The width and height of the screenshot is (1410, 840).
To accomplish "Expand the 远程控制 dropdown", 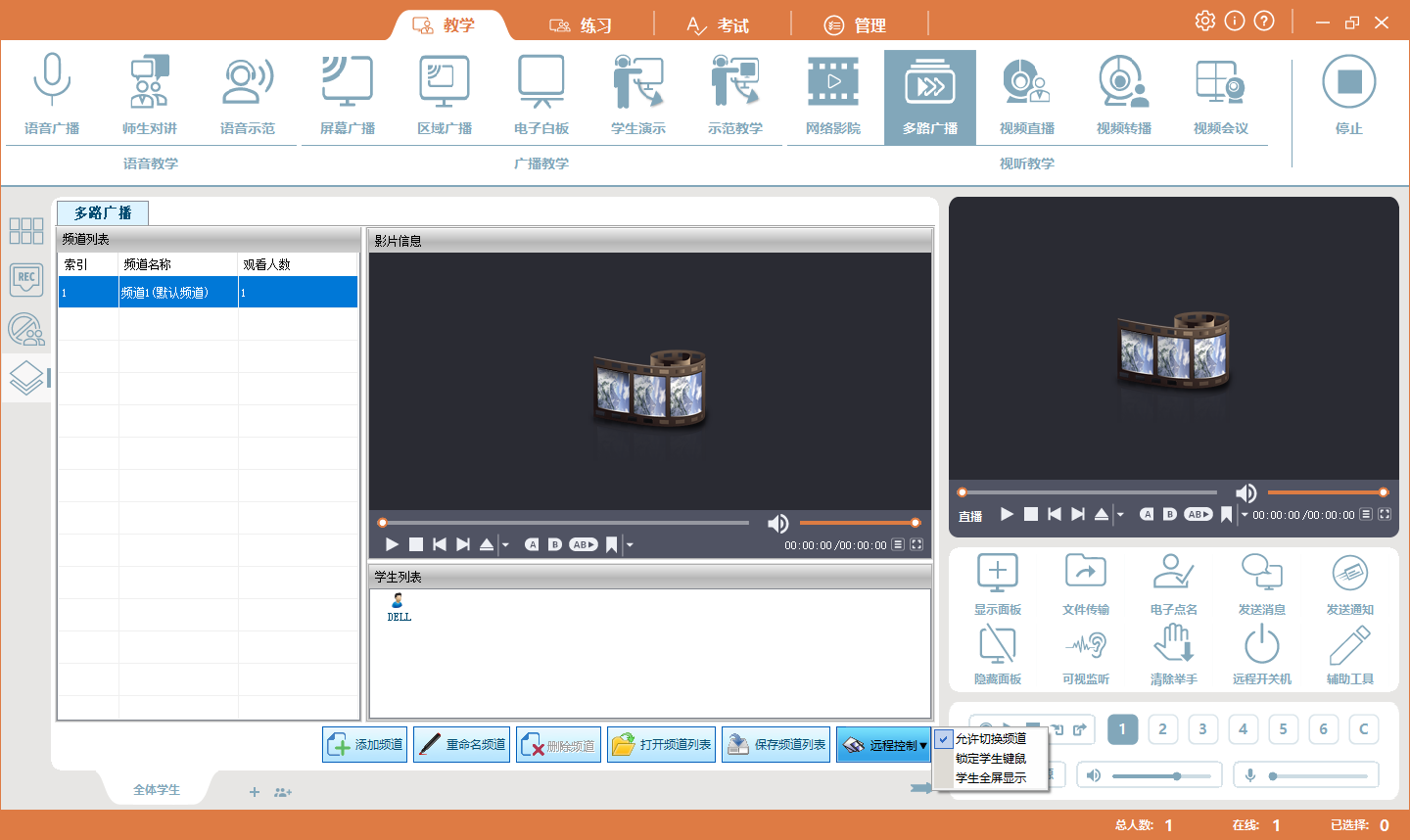I will coord(922,746).
